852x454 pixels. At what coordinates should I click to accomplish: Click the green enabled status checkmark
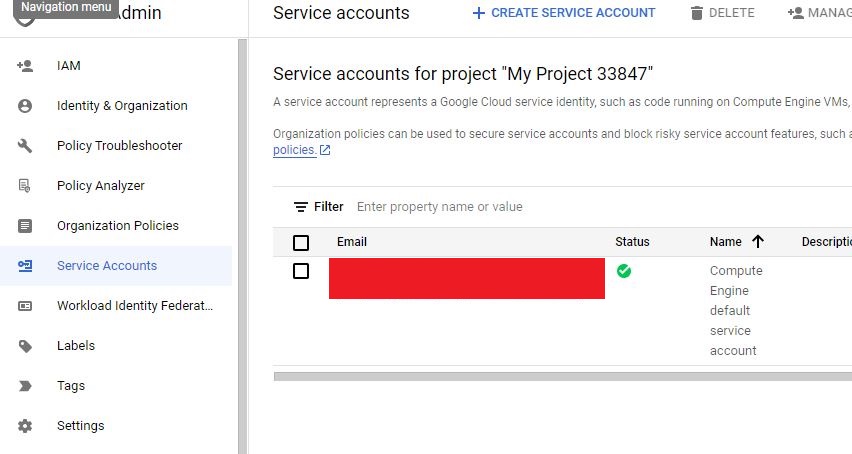coord(624,271)
